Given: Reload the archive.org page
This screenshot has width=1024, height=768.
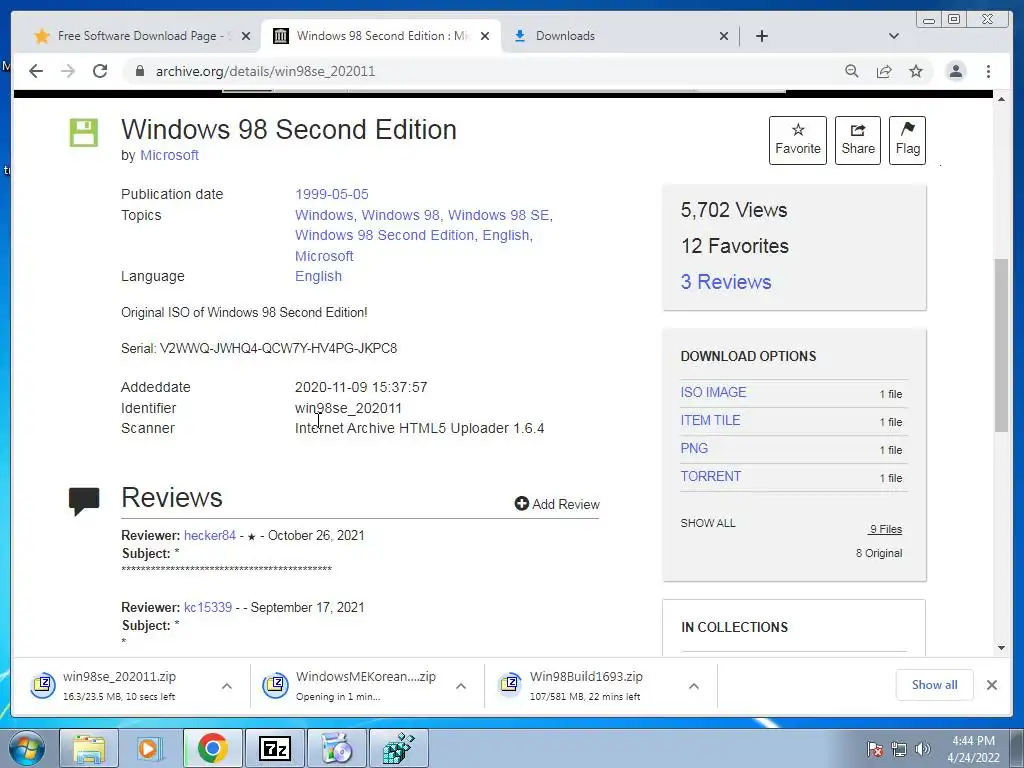Looking at the screenshot, I should [100, 71].
